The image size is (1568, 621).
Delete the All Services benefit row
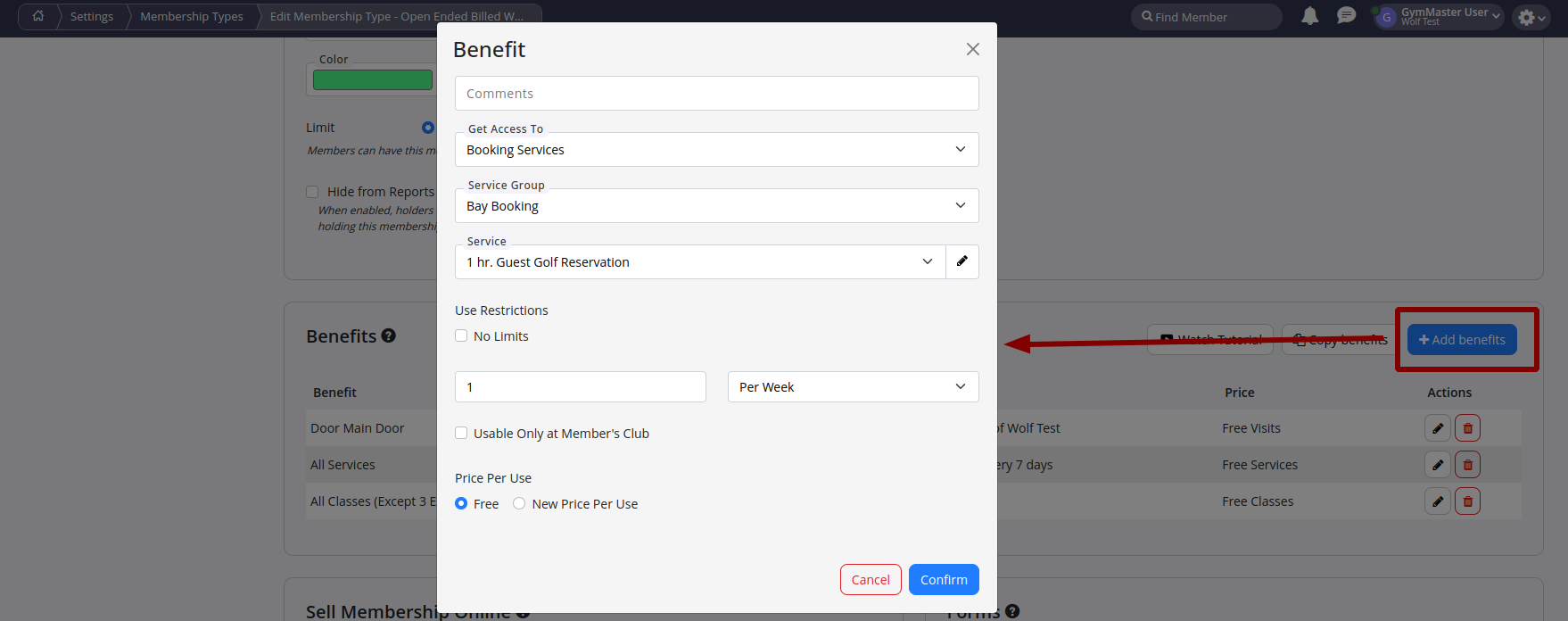click(x=1467, y=465)
